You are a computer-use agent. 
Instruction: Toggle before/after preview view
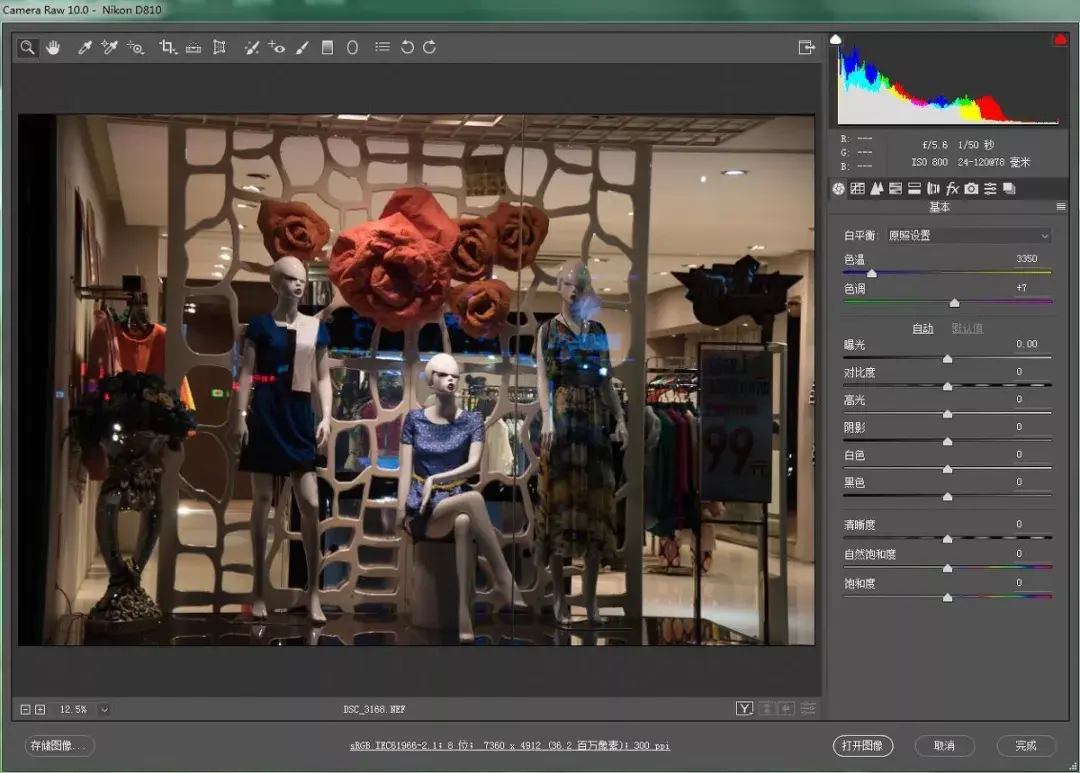(744, 708)
